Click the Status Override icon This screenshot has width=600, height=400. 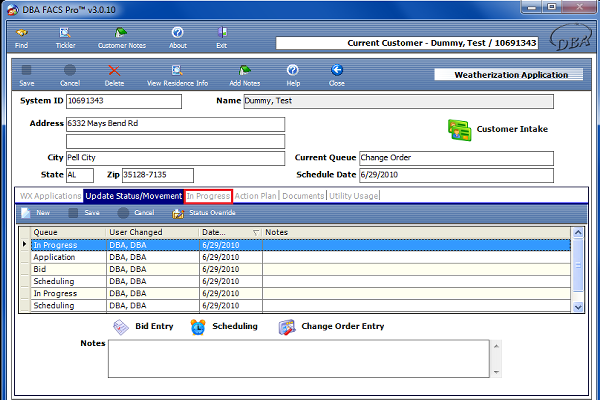coord(178,213)
